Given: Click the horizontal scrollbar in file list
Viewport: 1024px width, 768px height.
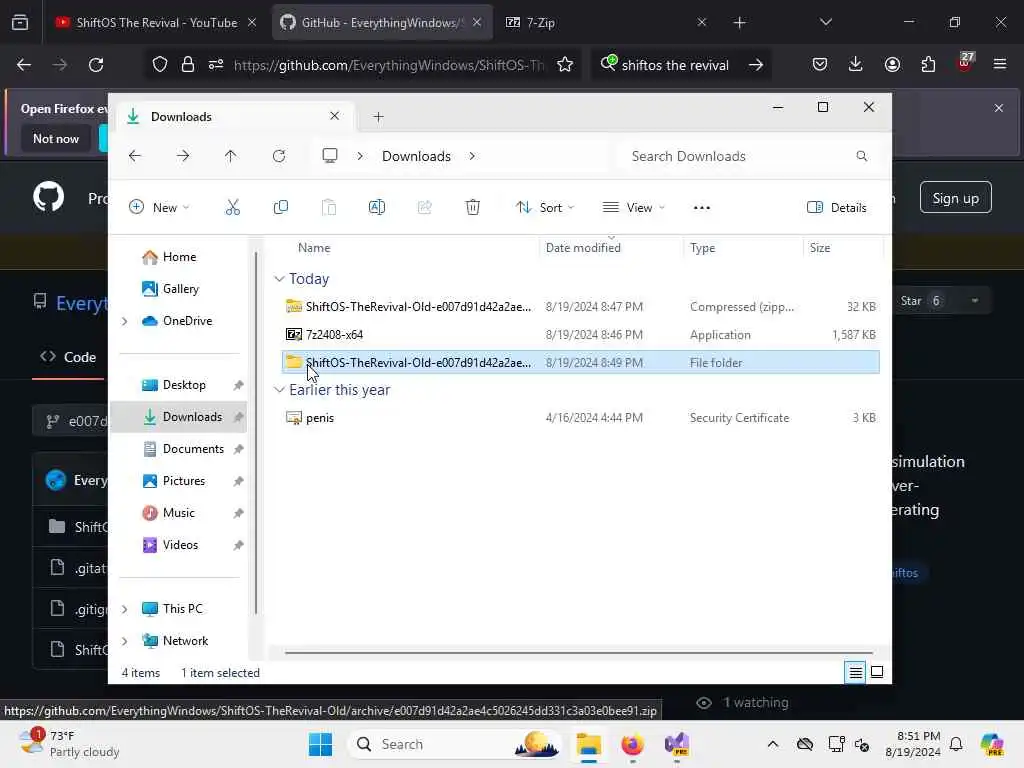Looking at the screenshot, I should [x=579, y=652].
